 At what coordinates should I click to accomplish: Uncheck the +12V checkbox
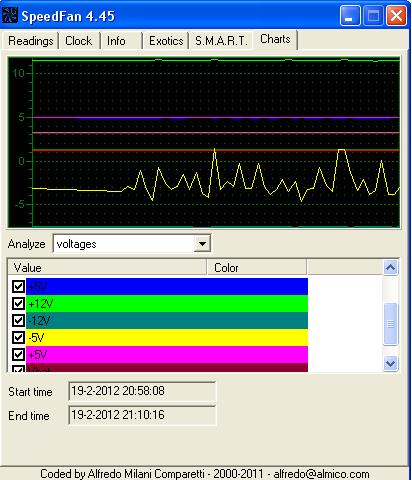click(18, 303)
